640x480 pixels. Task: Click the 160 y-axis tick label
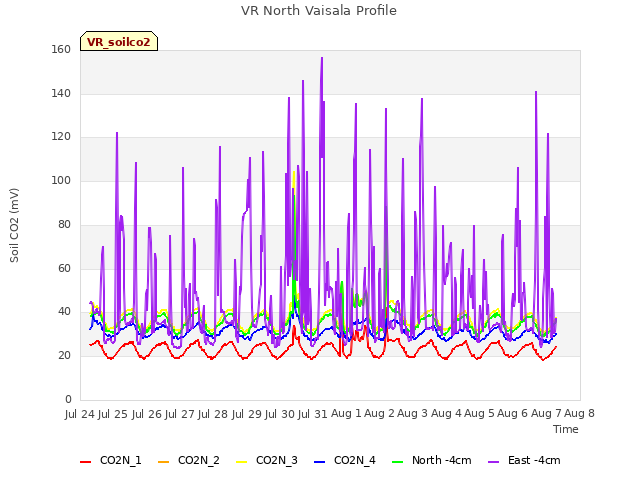61,49
